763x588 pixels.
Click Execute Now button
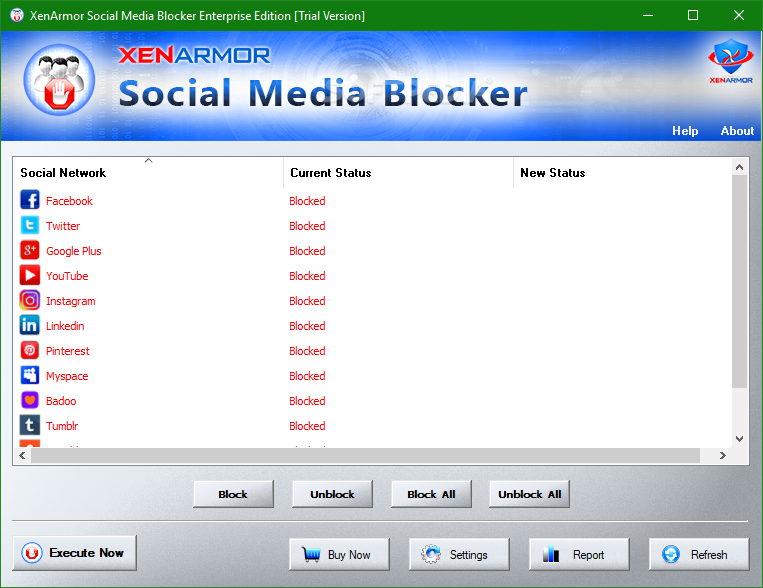[74, 553]
